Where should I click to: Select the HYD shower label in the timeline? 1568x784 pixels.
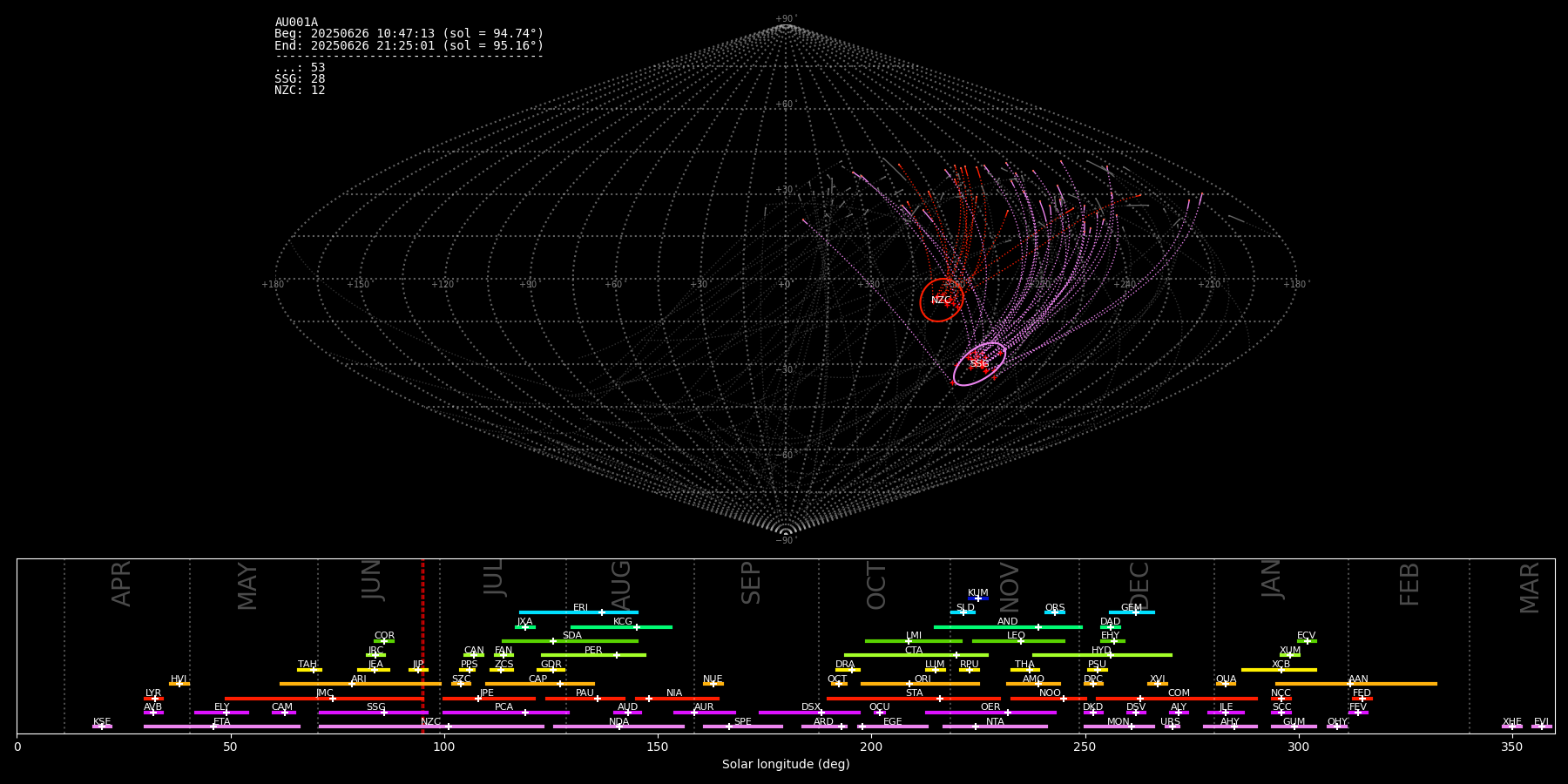pyautogui.click(x=1101, y=651)
